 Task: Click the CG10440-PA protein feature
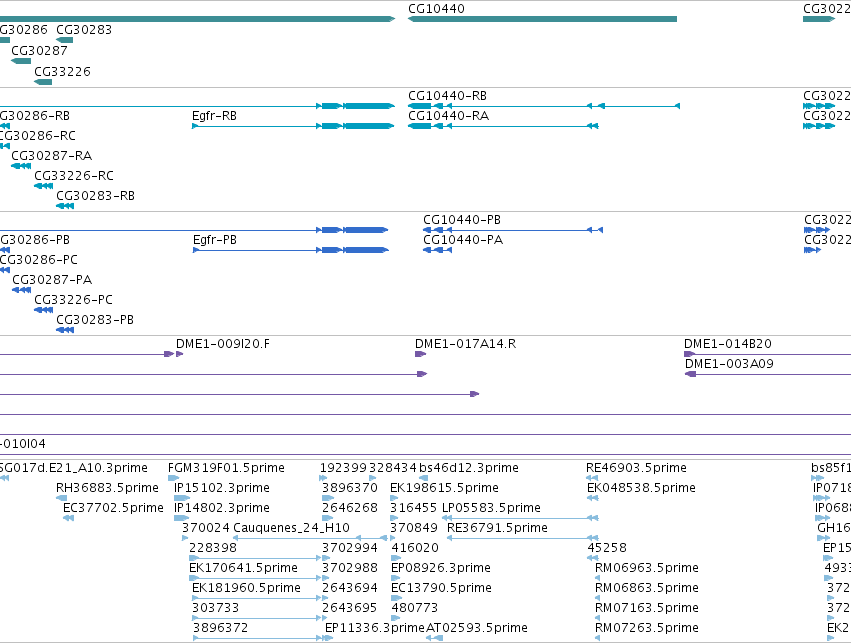[437, 250]
